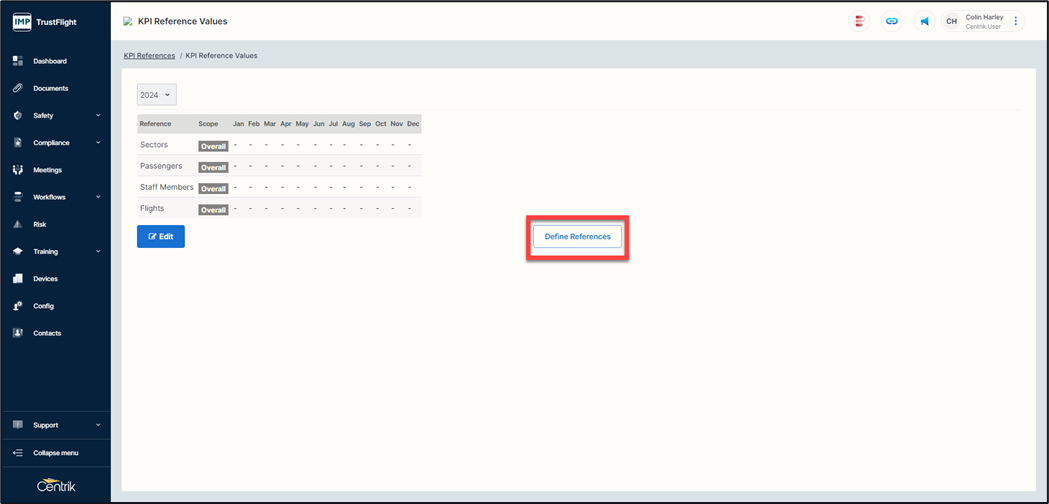Viewport: 1049px width, 504px height.
Task: Click the Reference column header
Action: pyautogui.click(x=155, y=124)
